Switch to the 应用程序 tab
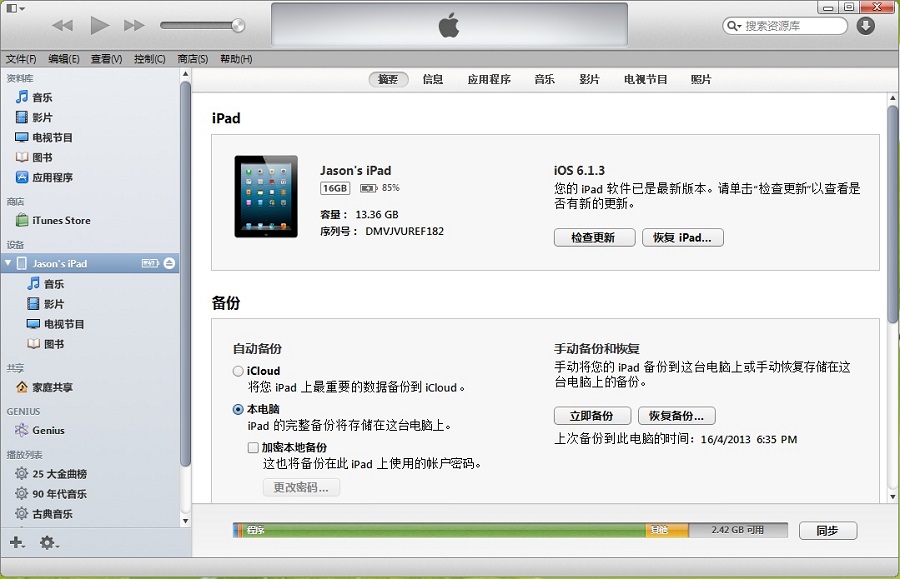Image resolution: width=900 pixels, height=579 pixels. [x=488, y=79]
